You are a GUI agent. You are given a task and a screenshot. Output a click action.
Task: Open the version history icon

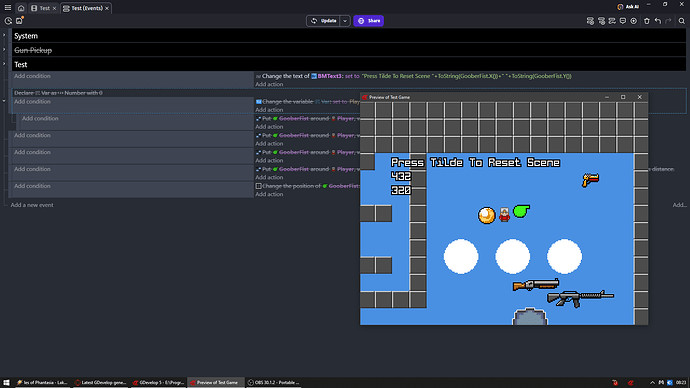tap(8, 21)
